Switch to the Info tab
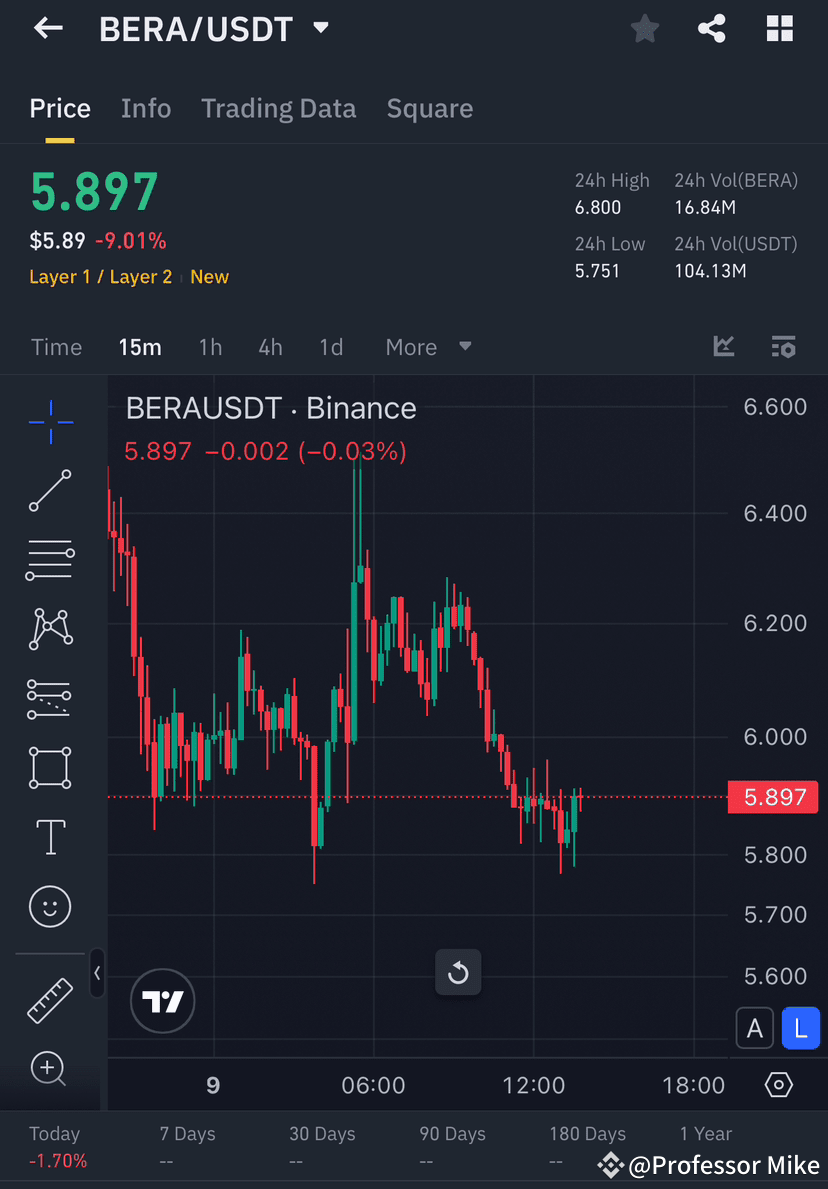This screenshot has width=828, height=1189. click(146, 108)
